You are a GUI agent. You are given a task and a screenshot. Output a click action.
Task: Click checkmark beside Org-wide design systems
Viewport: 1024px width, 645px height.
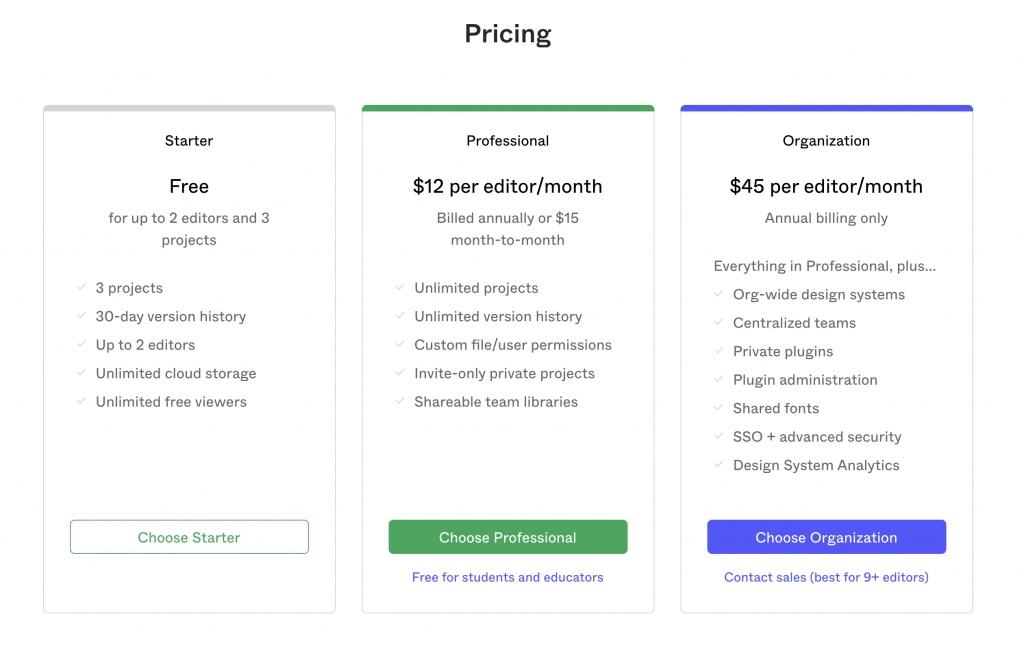tap(718, 294)
